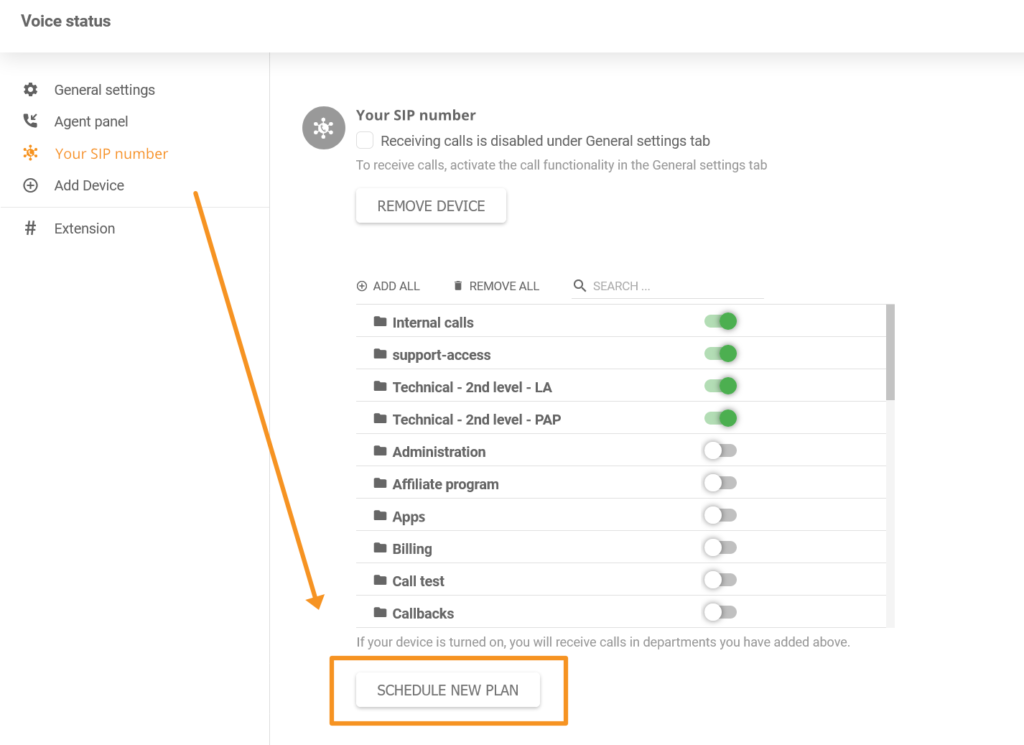Click the search magnifier icon
Image resolution: width=1024 pixels, height=745 pixels.
point(580,286)
